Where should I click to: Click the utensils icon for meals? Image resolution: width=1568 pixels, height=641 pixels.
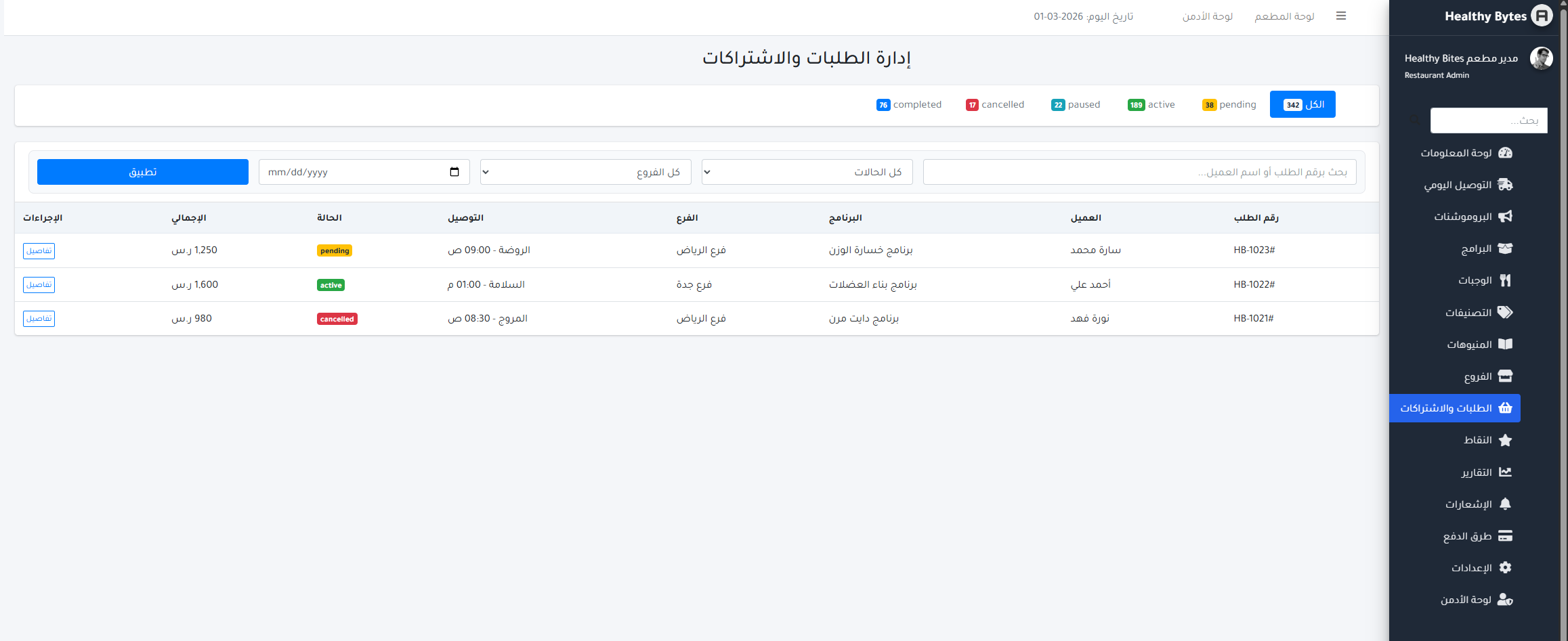tap(1505, 280)
